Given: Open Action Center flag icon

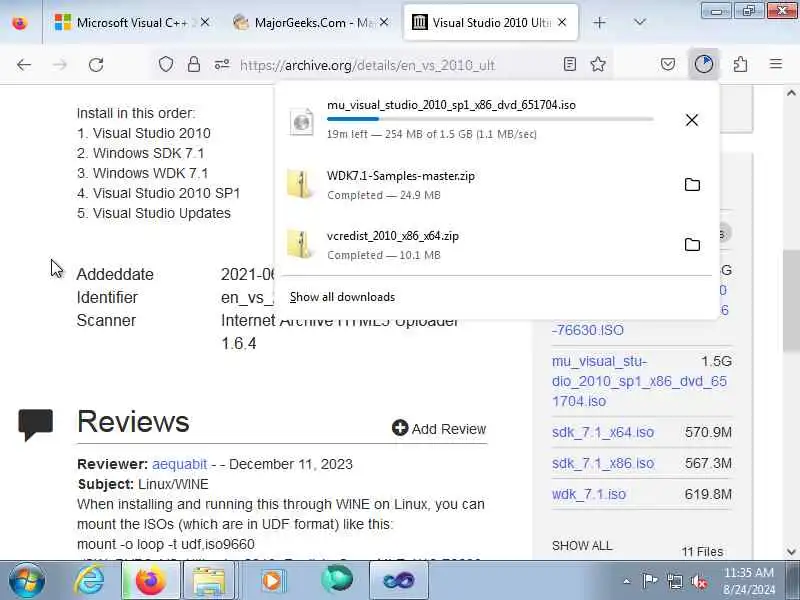Looking at the screenshot, I should [x=649, y=581].
